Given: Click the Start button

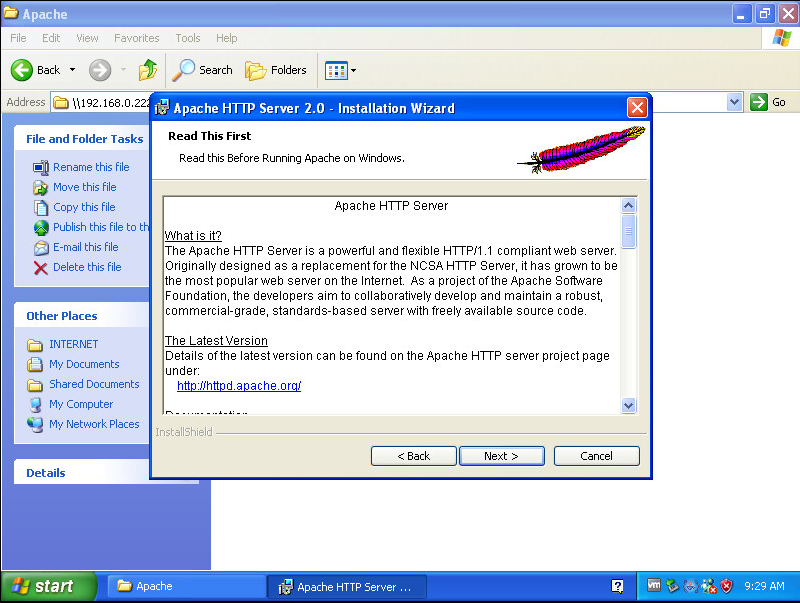Looking at the screenshot, I should tap(48, 586).
